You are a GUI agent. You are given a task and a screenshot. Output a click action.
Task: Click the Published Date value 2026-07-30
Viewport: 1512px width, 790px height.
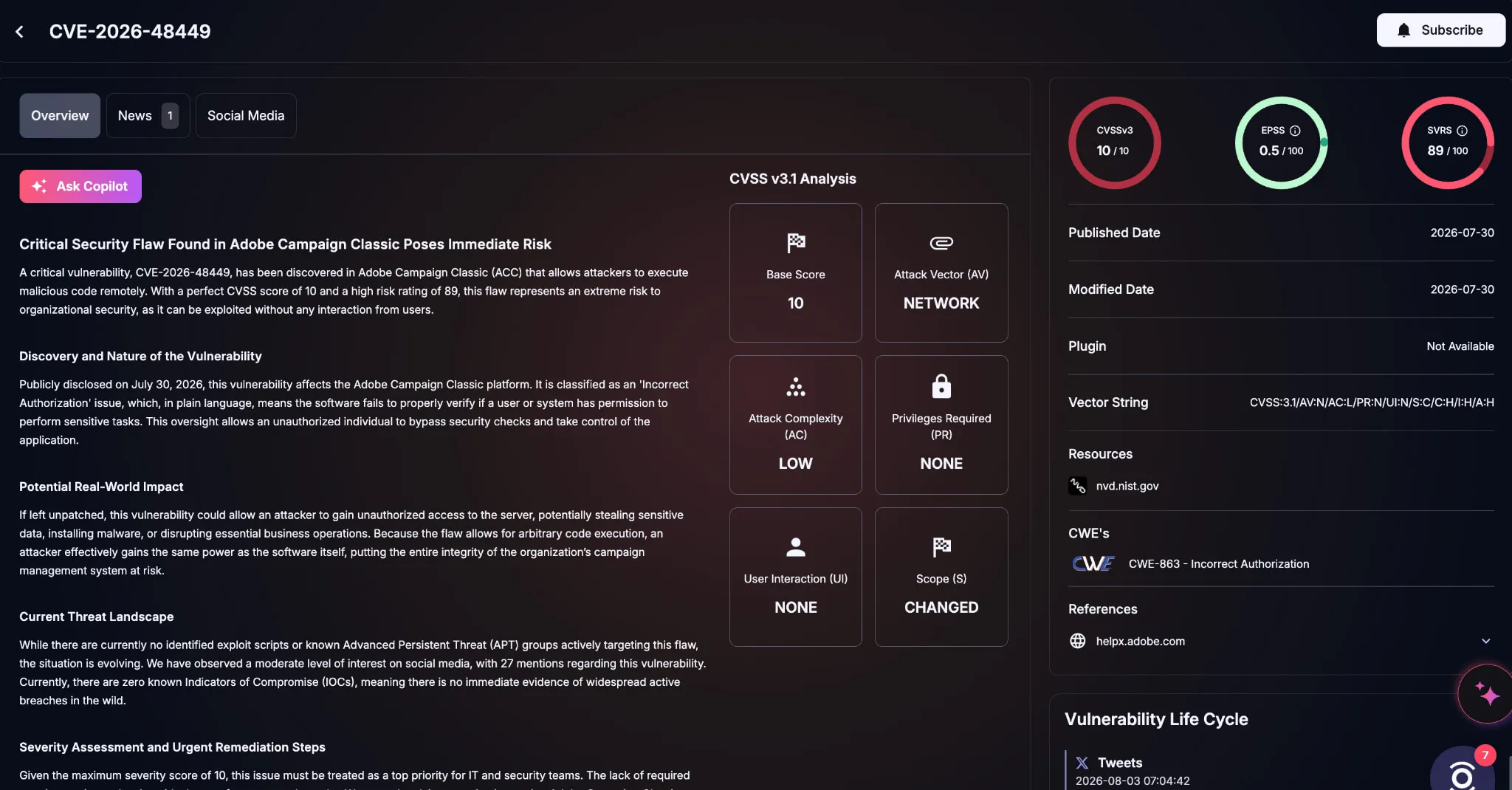[1462, 233]
